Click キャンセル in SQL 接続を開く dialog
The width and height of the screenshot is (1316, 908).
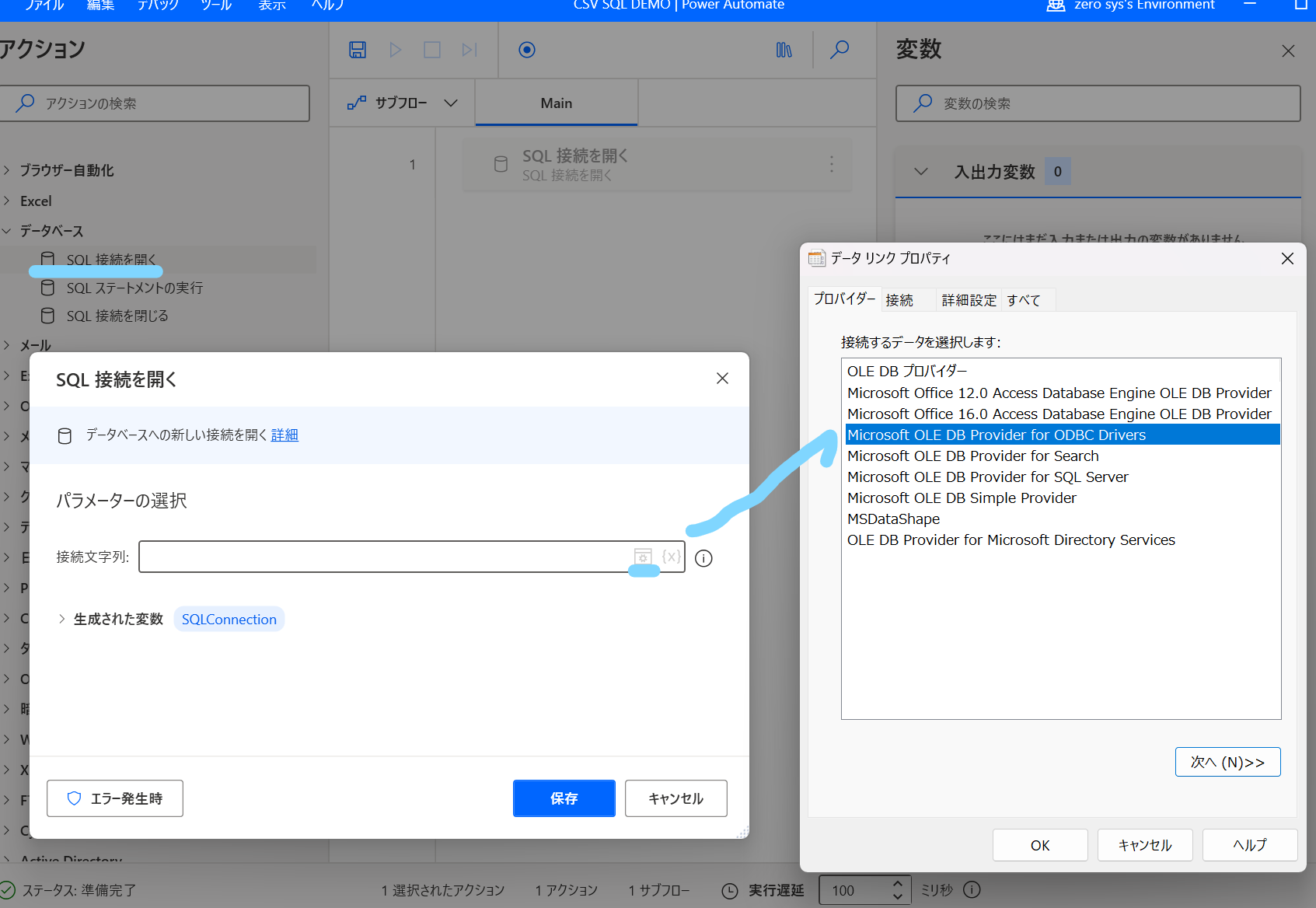pos(676,798)
